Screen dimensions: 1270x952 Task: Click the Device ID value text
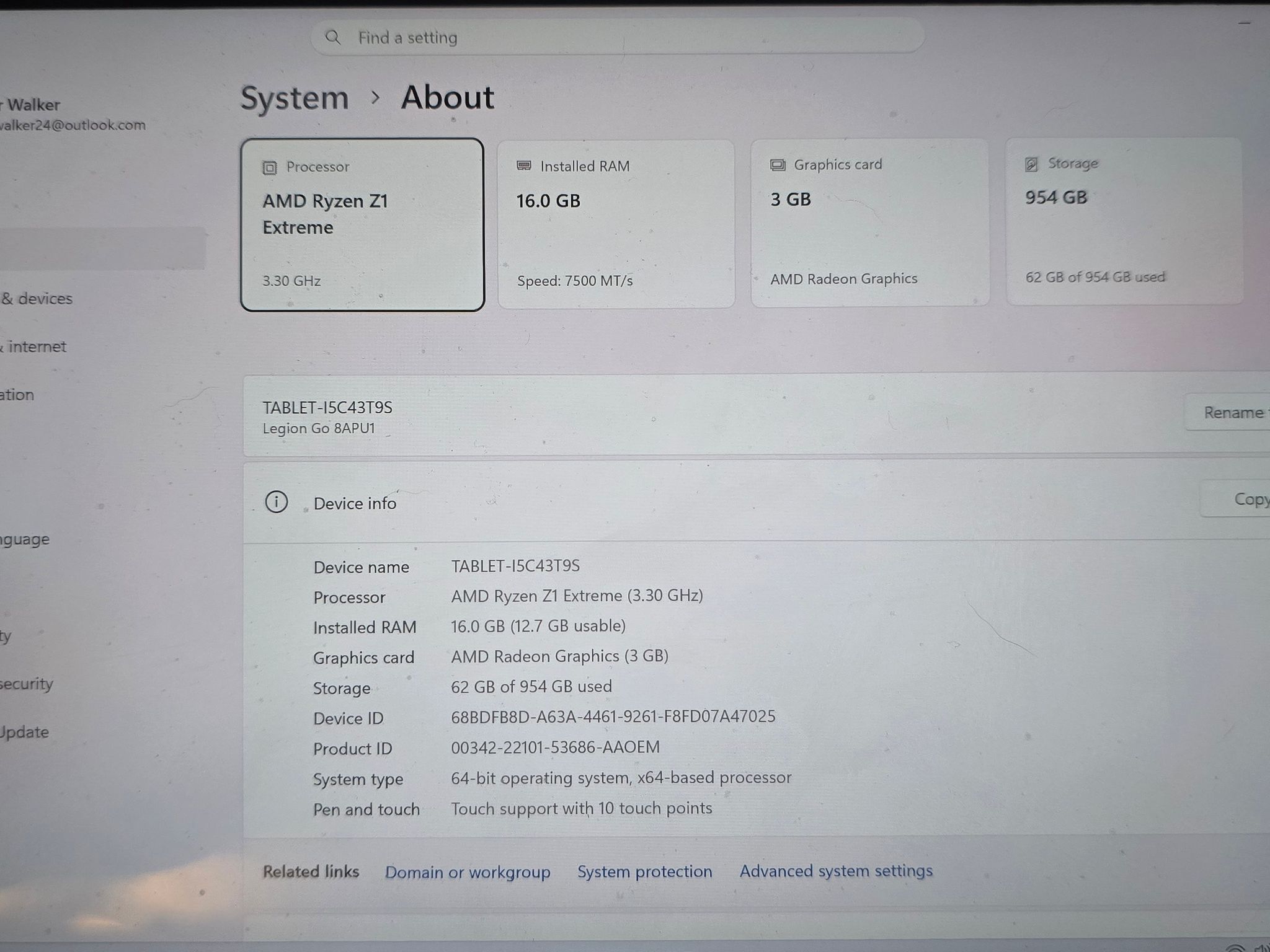[x=613, y=716]
